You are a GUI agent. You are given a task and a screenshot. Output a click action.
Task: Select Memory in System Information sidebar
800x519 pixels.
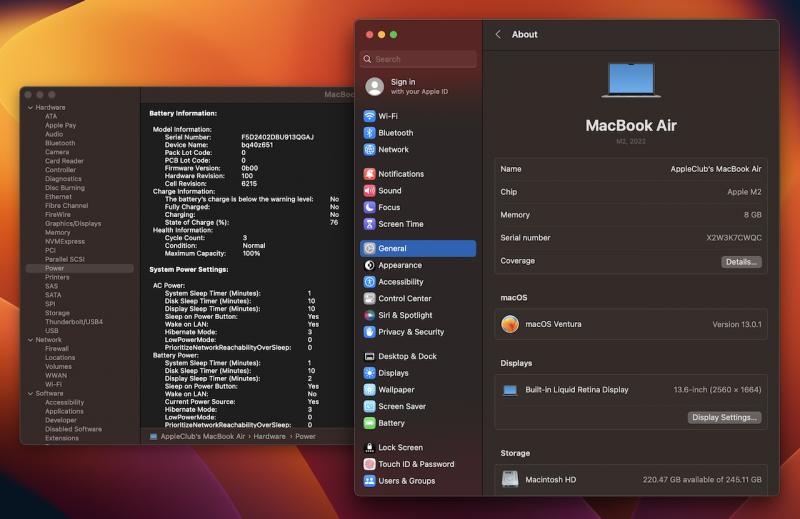[x=58, y=233]
